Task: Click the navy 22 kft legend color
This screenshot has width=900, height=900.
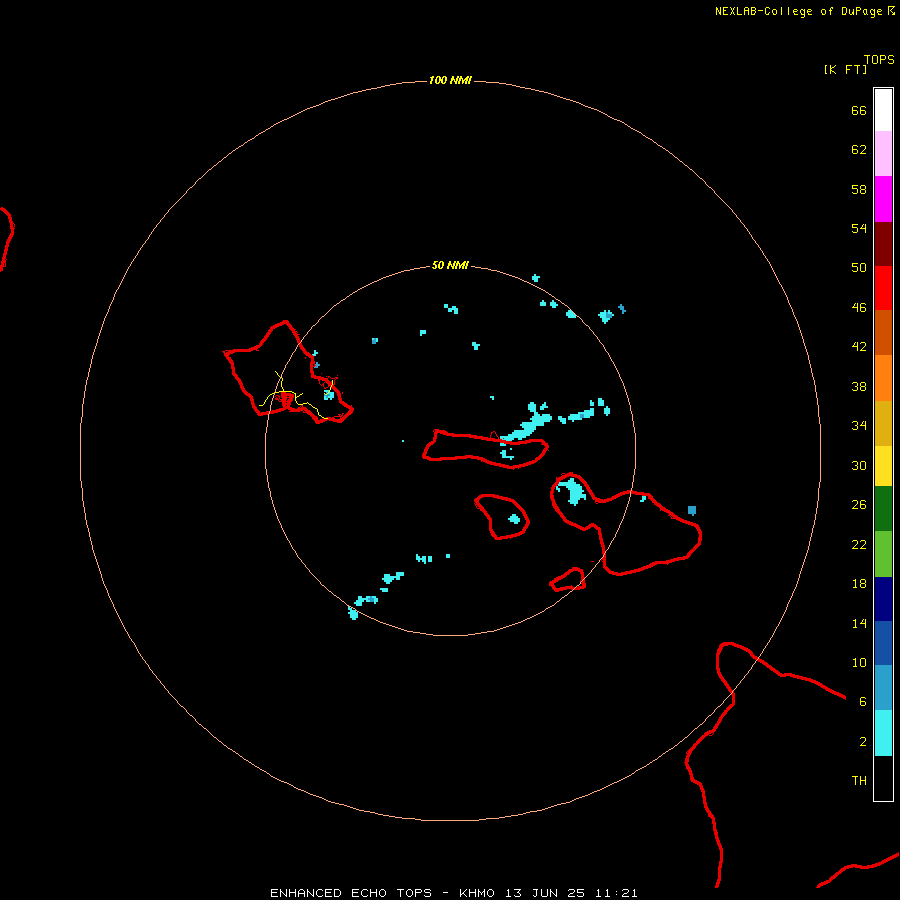Action: (883, 599)
